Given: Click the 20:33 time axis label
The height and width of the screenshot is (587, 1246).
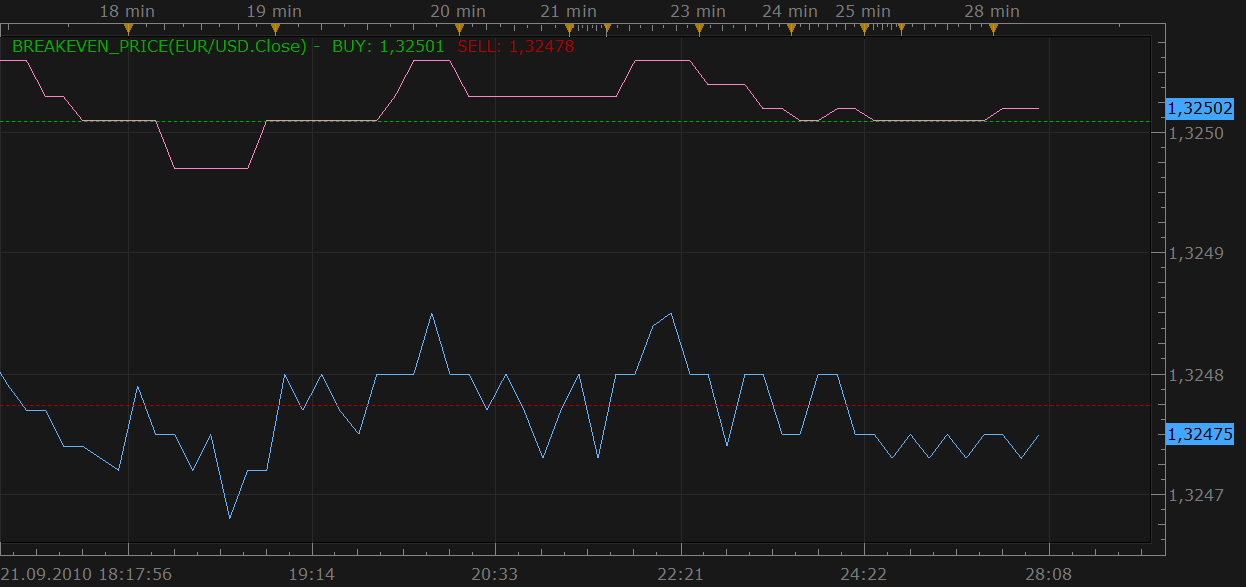Looking at the screenshot, I should (495, 575).
